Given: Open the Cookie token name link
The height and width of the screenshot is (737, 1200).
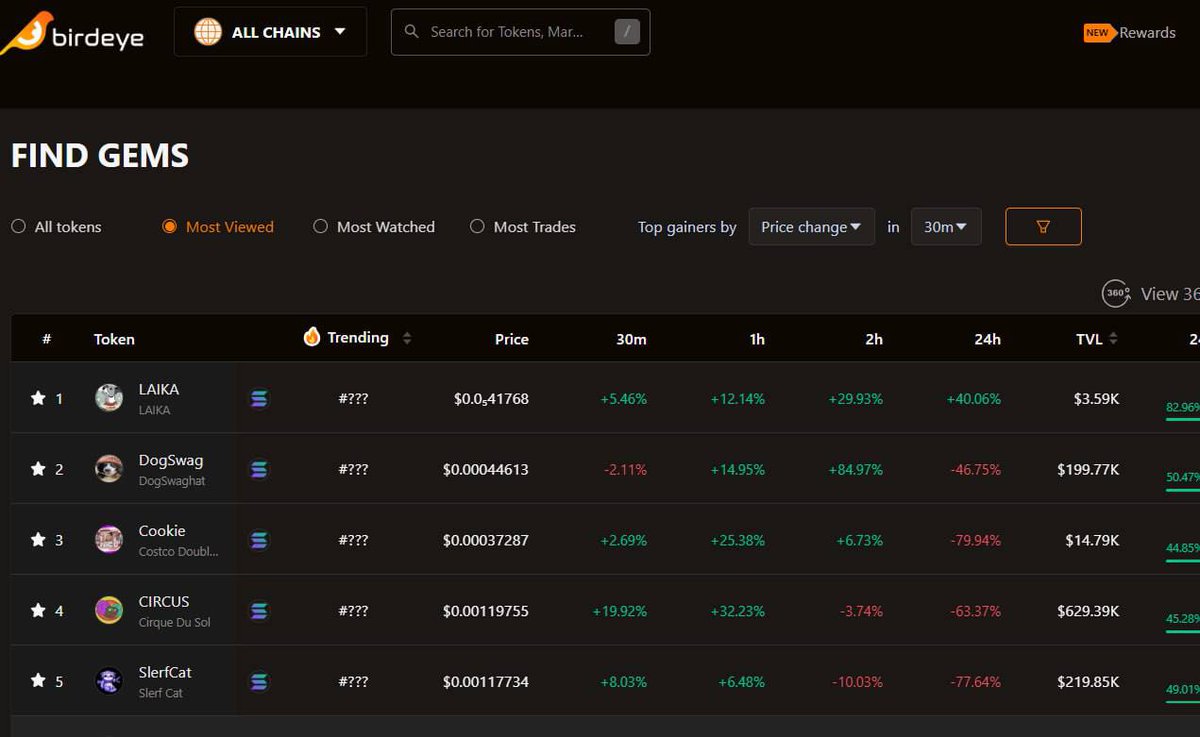Looking at the screenshot, I should coord(162,530).
